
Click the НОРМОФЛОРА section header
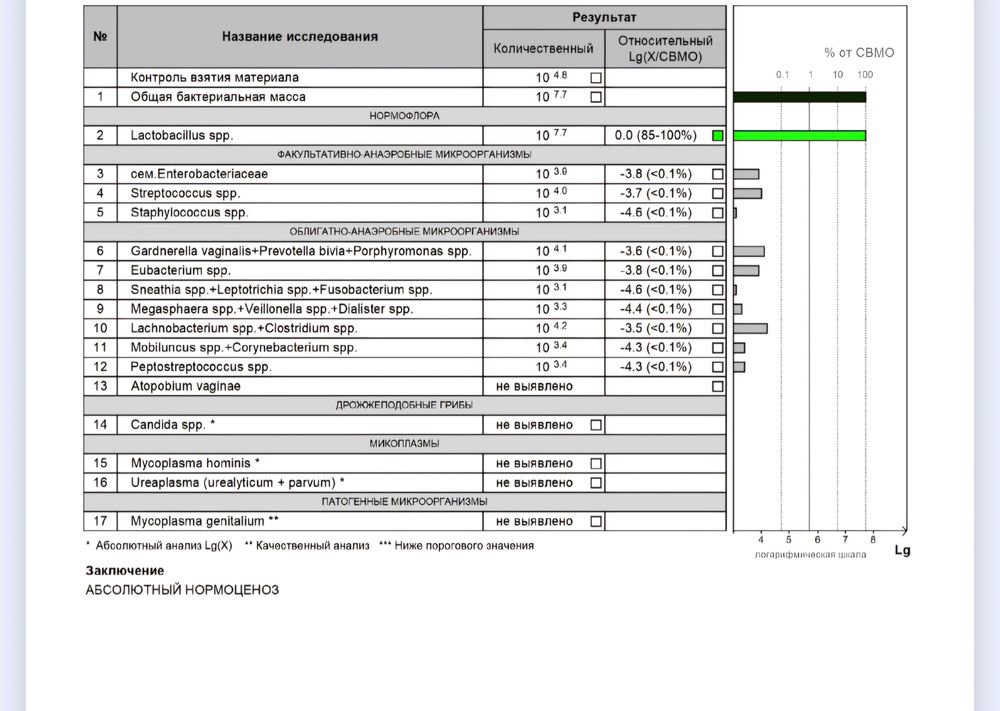point(405,116)
